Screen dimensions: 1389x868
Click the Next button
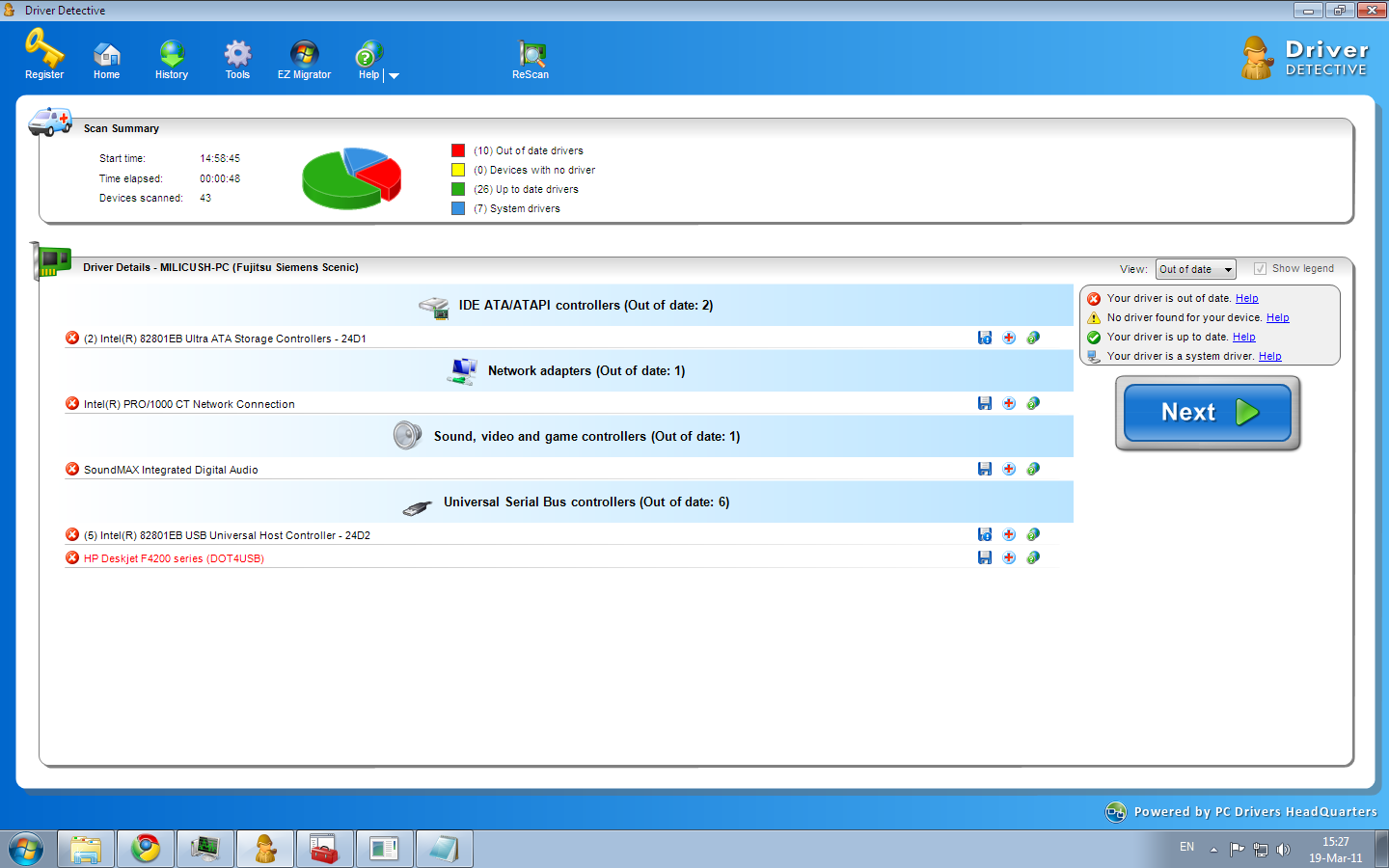1208,413
